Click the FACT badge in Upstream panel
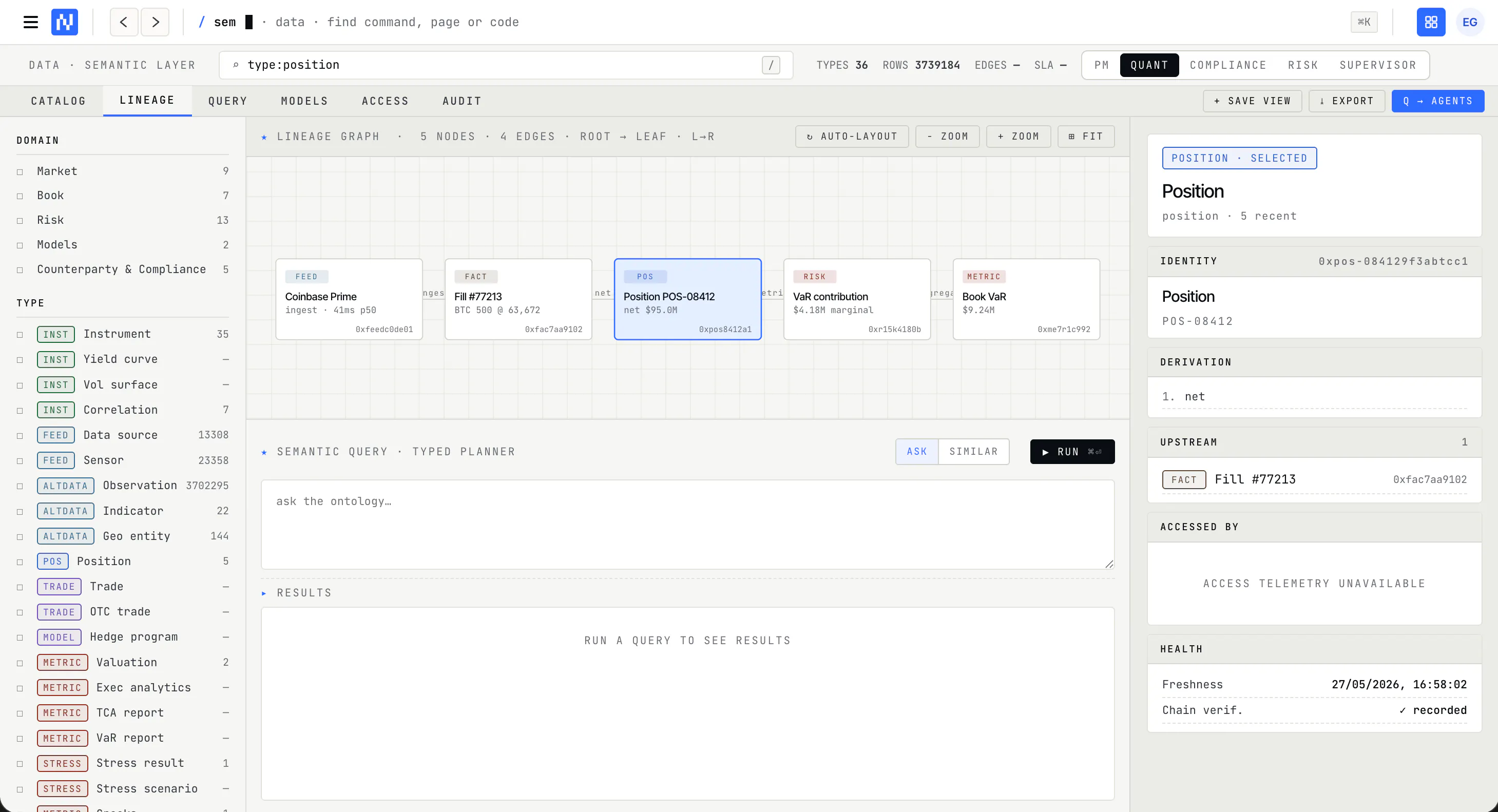The image size is (1498, 812). point(1184,479)
